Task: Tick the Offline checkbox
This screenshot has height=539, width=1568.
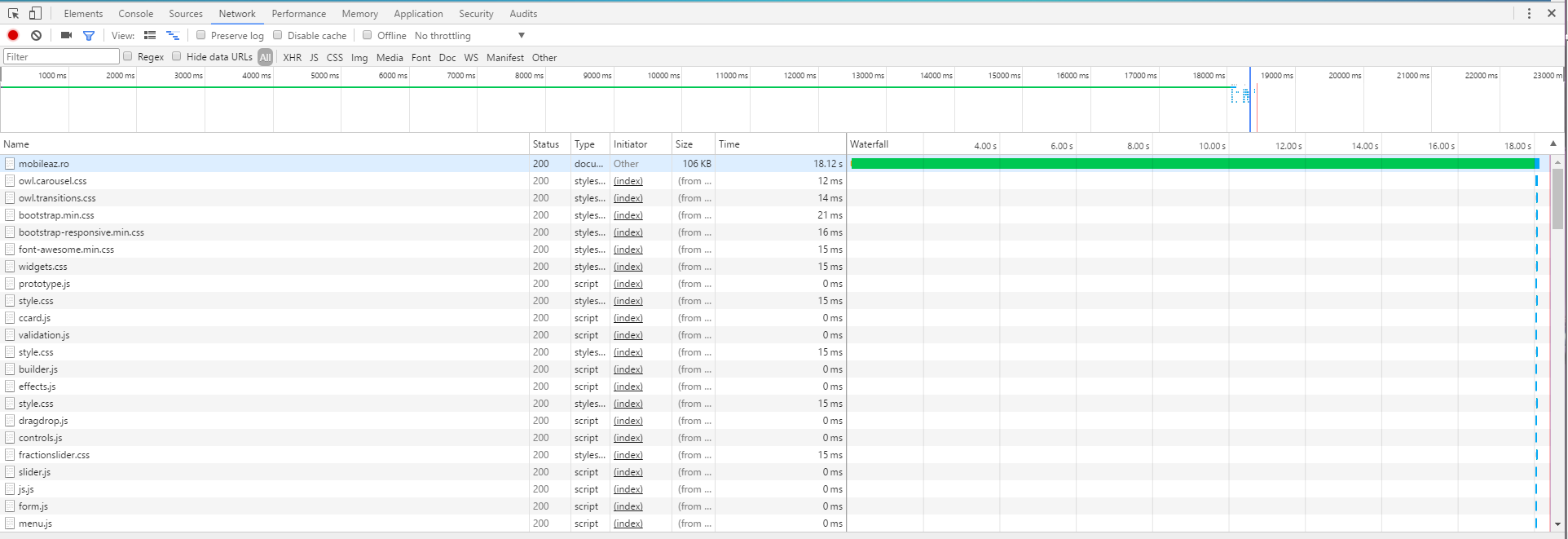Action: [x=368, y=35]
